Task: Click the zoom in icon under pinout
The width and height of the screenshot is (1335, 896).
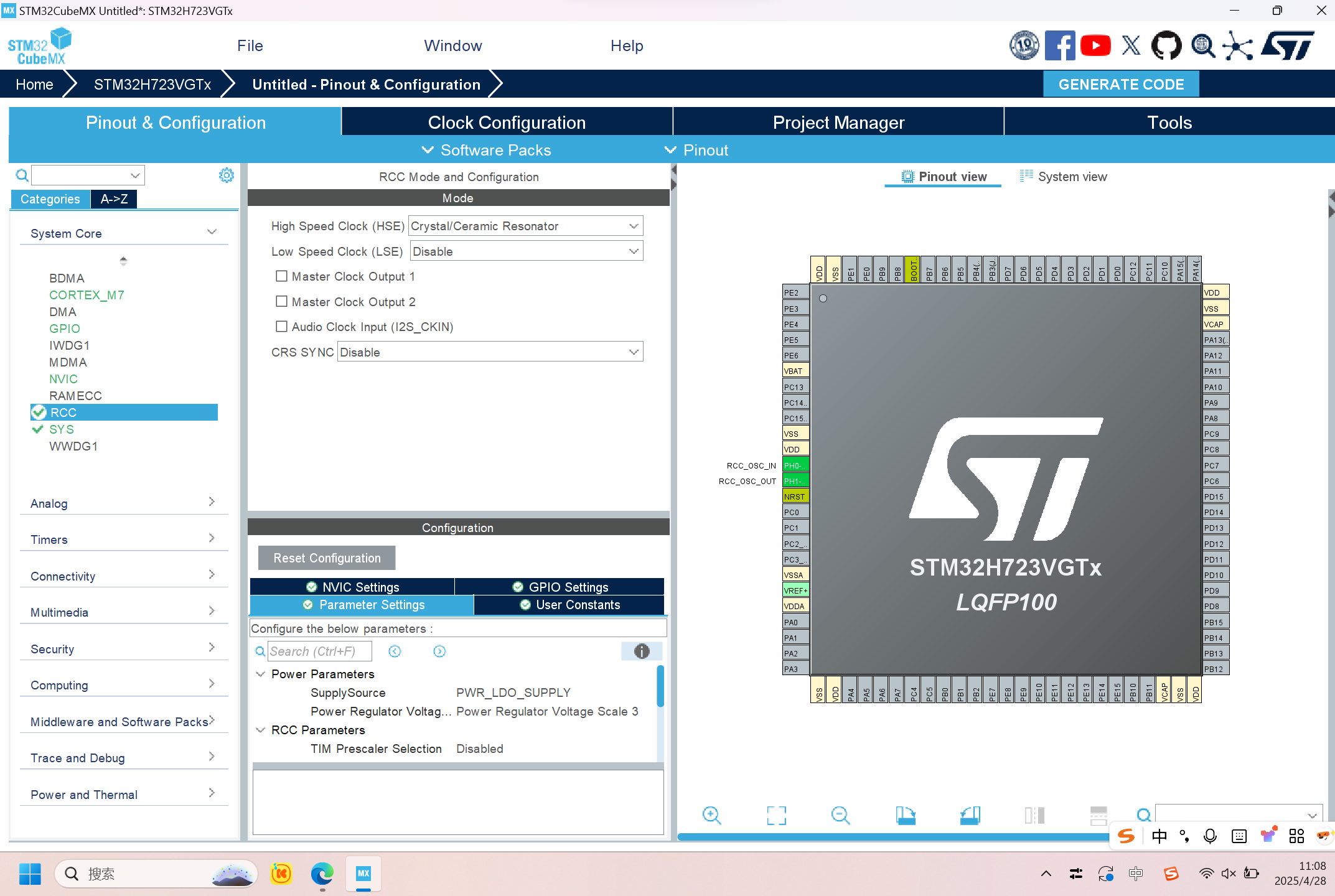Action: (x=711, y=815)
